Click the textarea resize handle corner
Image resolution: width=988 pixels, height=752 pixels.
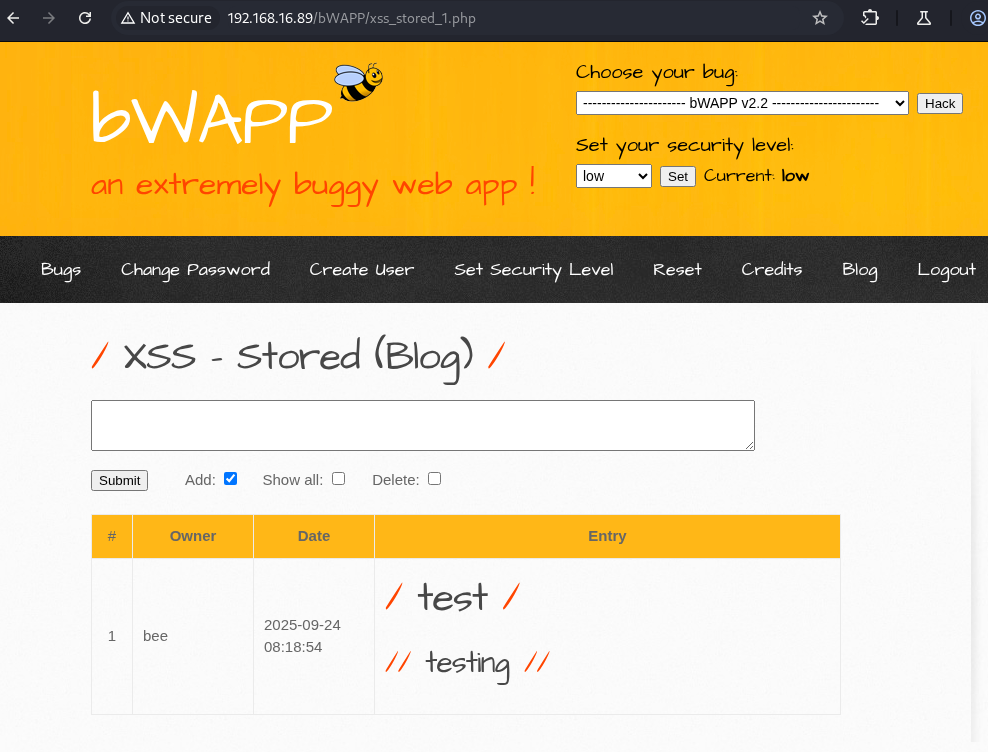[749, 445]
